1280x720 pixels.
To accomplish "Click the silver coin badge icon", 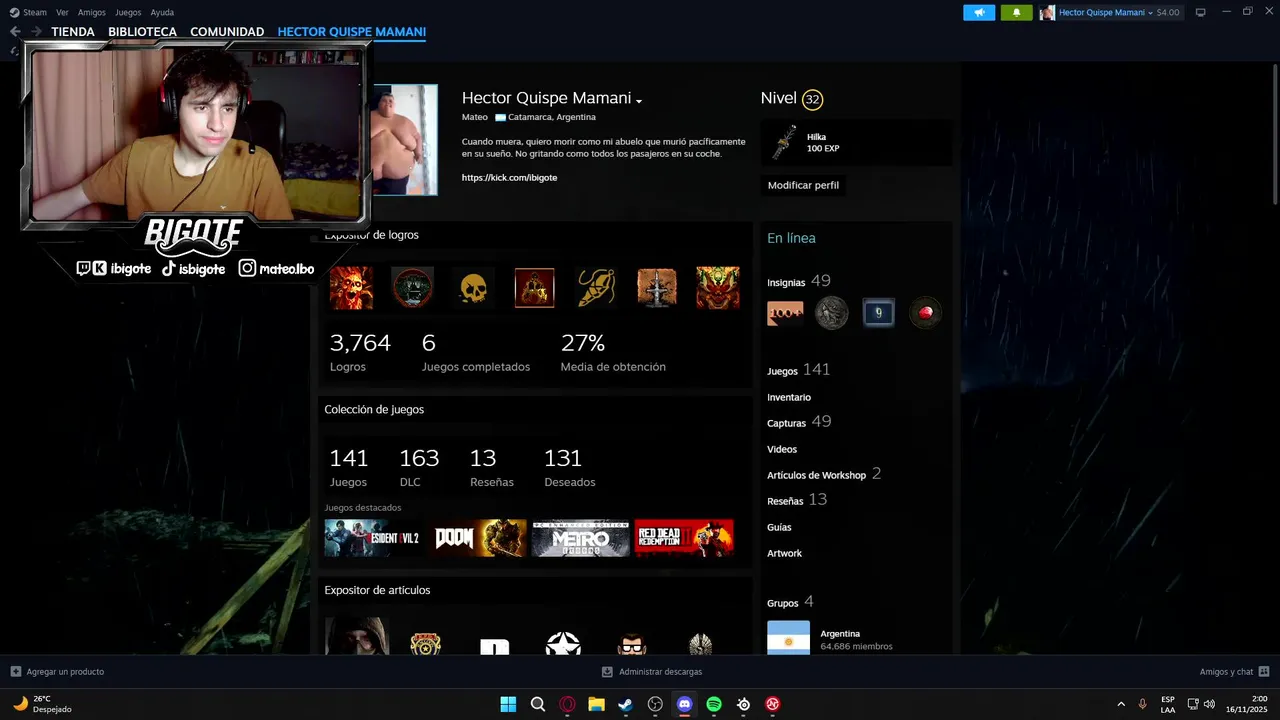I will pos(831,313).
